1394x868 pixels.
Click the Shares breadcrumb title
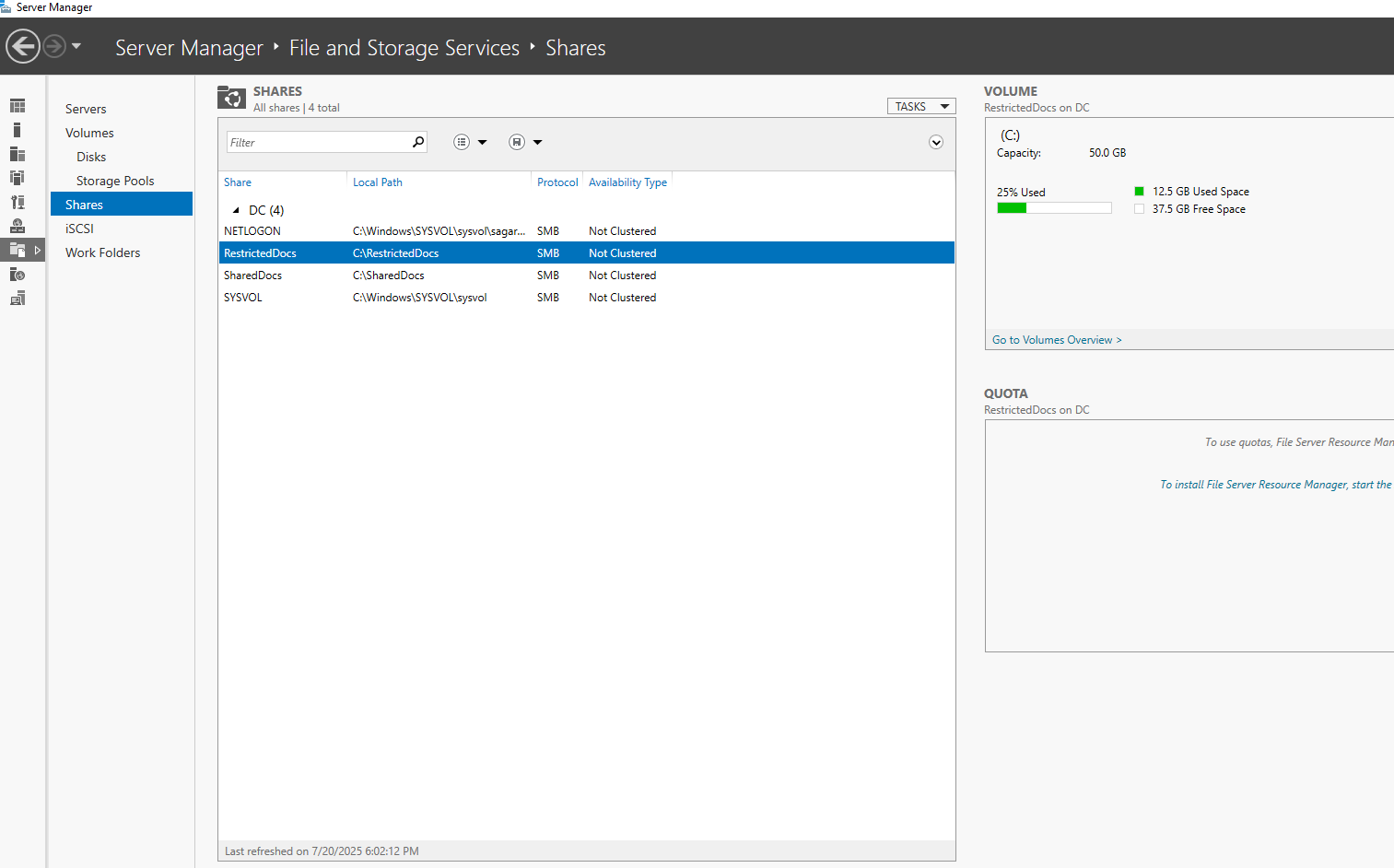coord(576,48)
